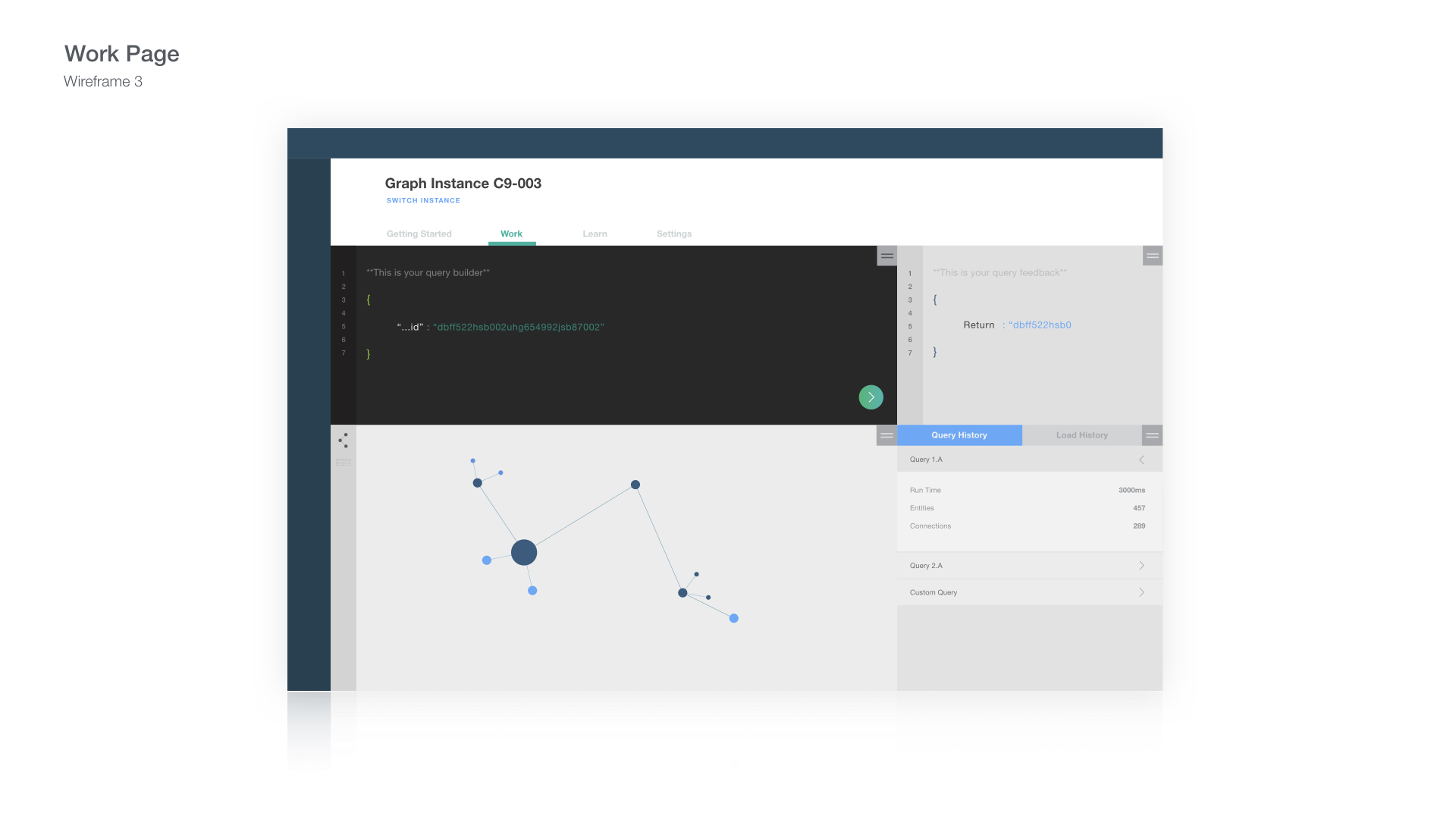This screenshot has height=819, width=1456.
Task: Click the query builder panel menu icon
Action: 887,256
